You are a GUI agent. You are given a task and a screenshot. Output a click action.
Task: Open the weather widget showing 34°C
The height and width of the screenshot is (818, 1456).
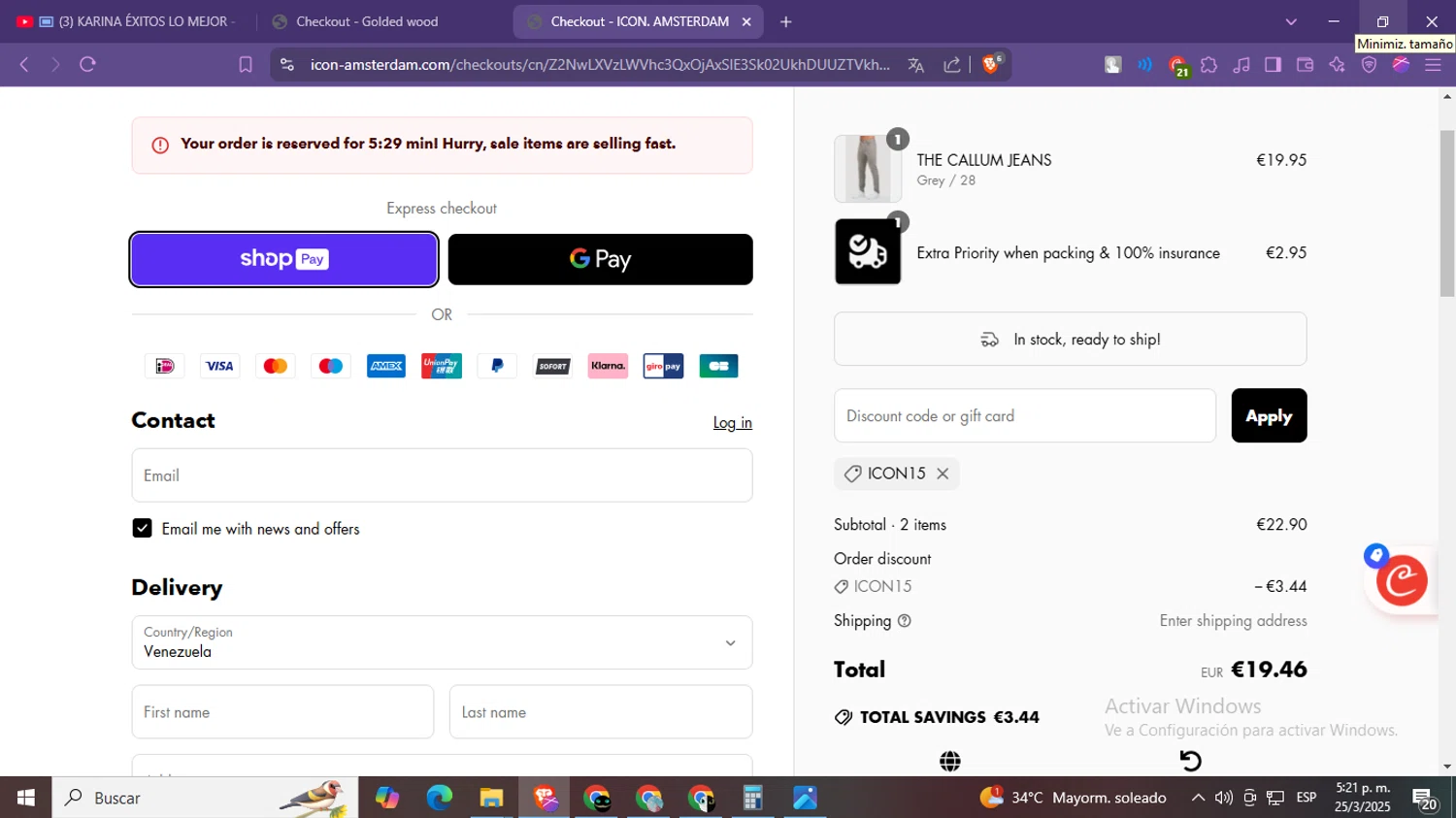1074,798
